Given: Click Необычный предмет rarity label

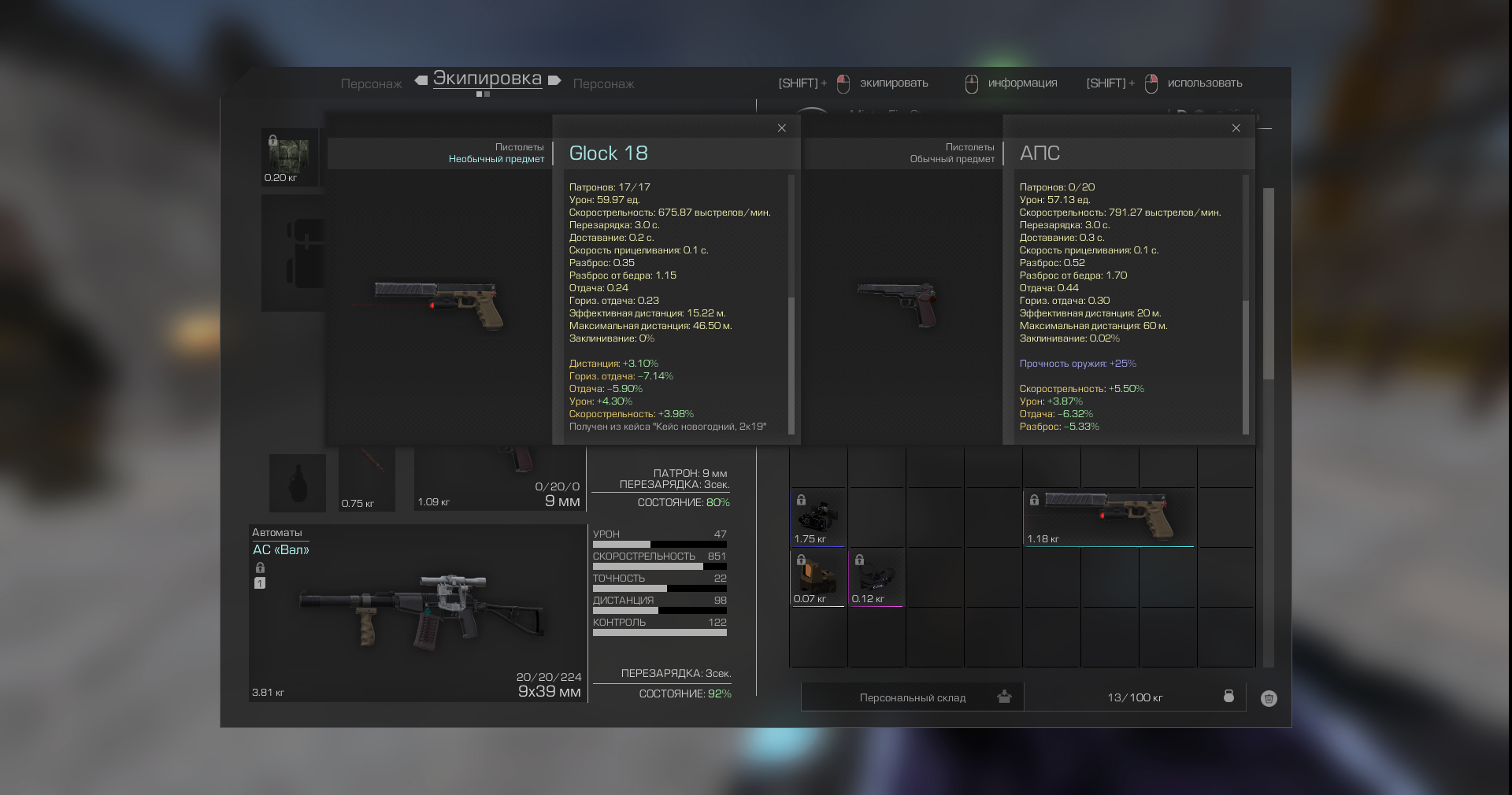Looking at the screenshot, I should click(x=496, y=159).
